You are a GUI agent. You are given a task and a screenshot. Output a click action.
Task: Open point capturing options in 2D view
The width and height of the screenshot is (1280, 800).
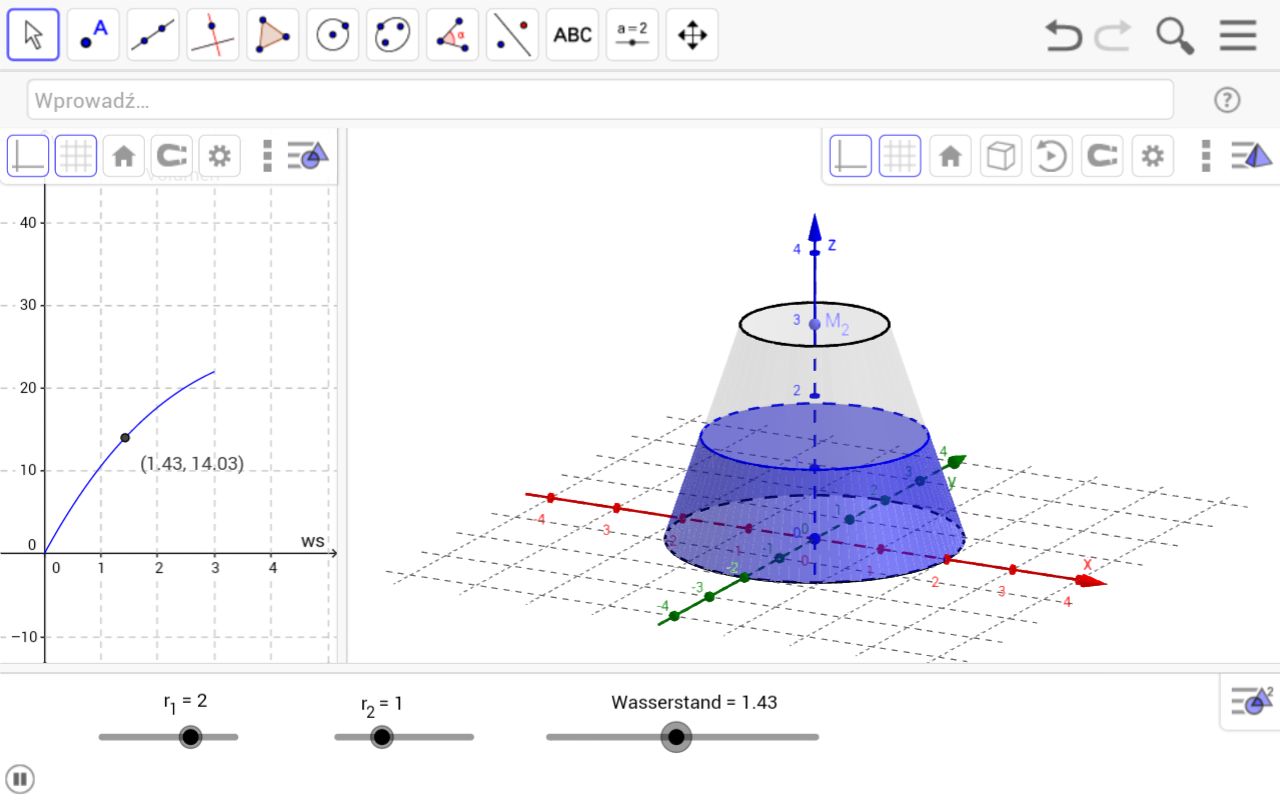tap(172, 156)
